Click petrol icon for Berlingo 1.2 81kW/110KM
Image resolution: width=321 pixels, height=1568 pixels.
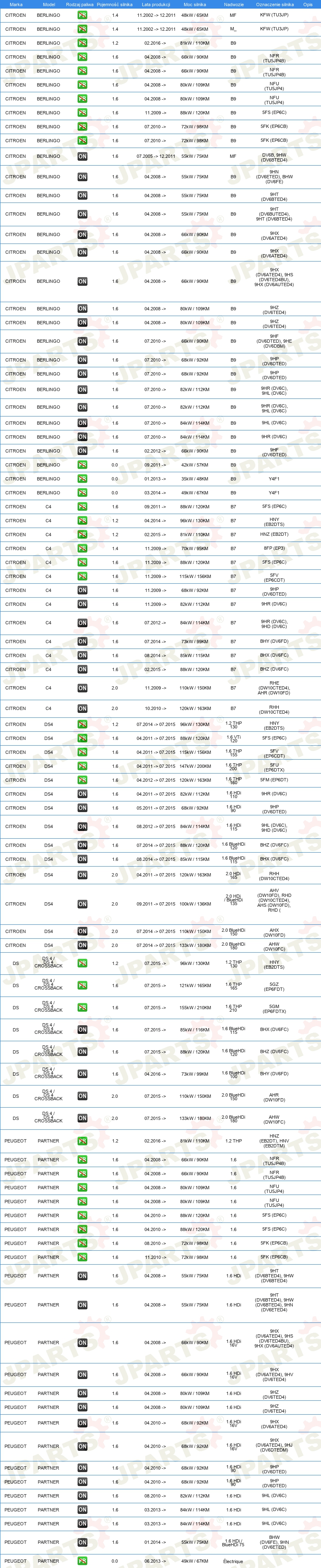[x=82, y=43]
